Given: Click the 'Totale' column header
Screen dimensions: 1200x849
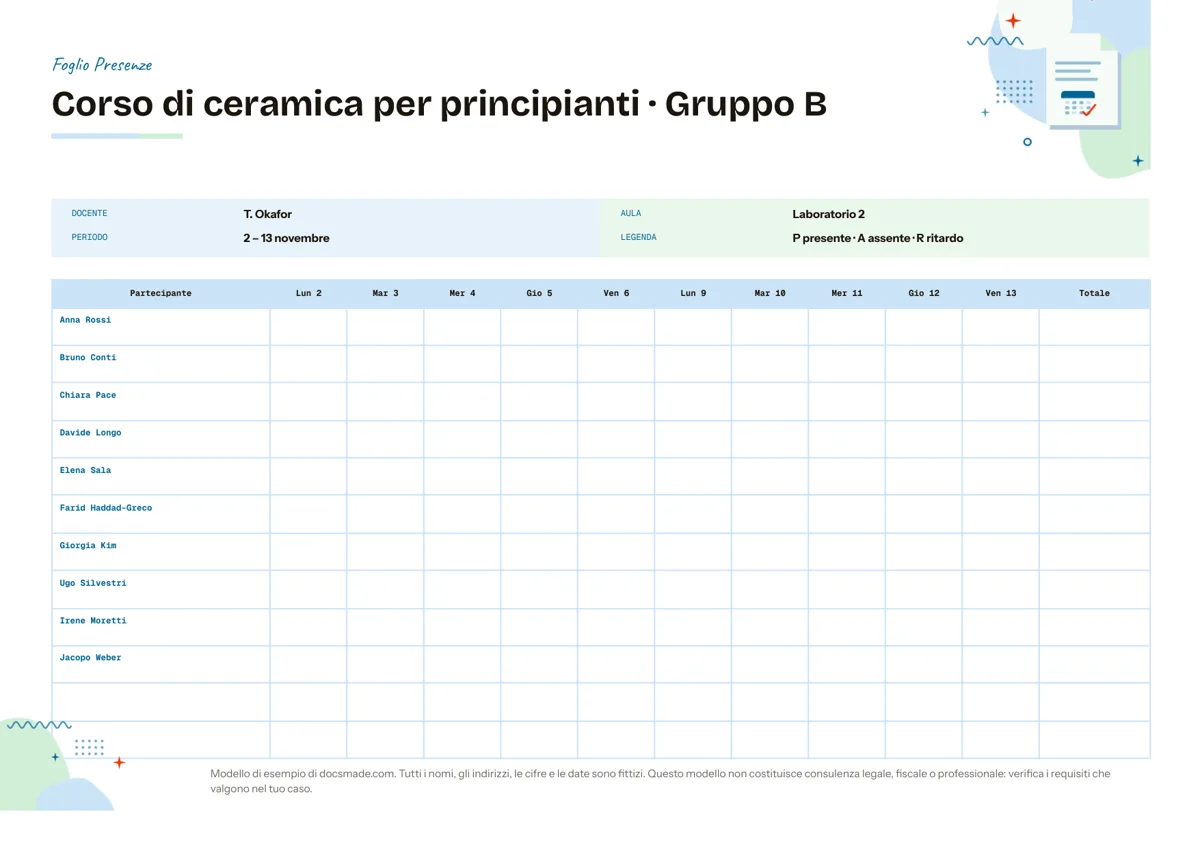Looking at the screenshot, I should coord(1095,294).
